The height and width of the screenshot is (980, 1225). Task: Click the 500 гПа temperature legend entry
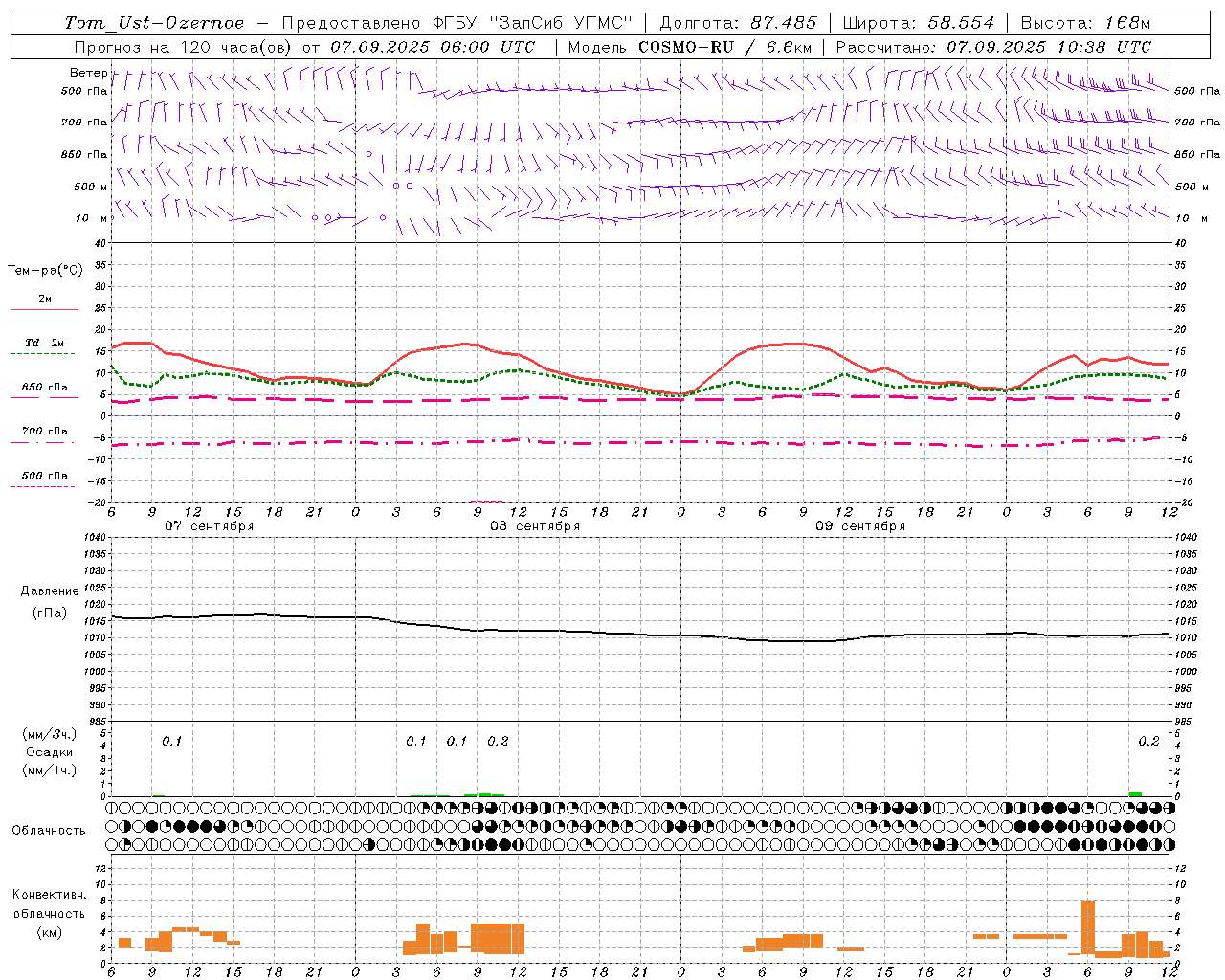(45, 476)
